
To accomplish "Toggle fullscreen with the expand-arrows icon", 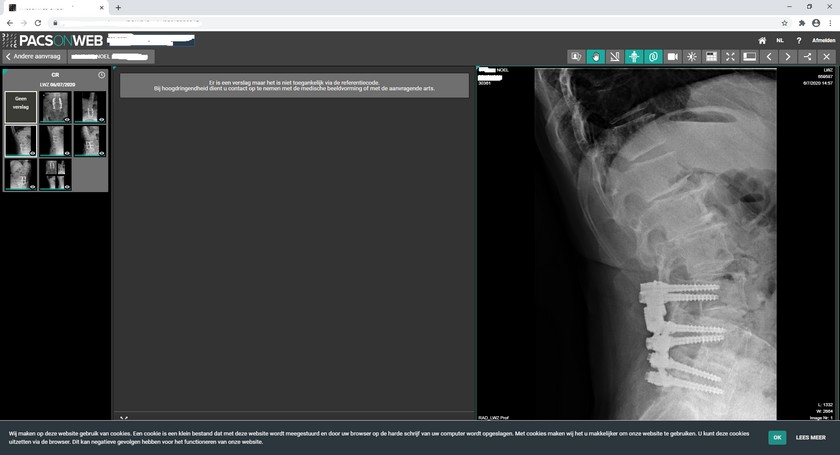I will pyautogui.click(x=730, y=57).
